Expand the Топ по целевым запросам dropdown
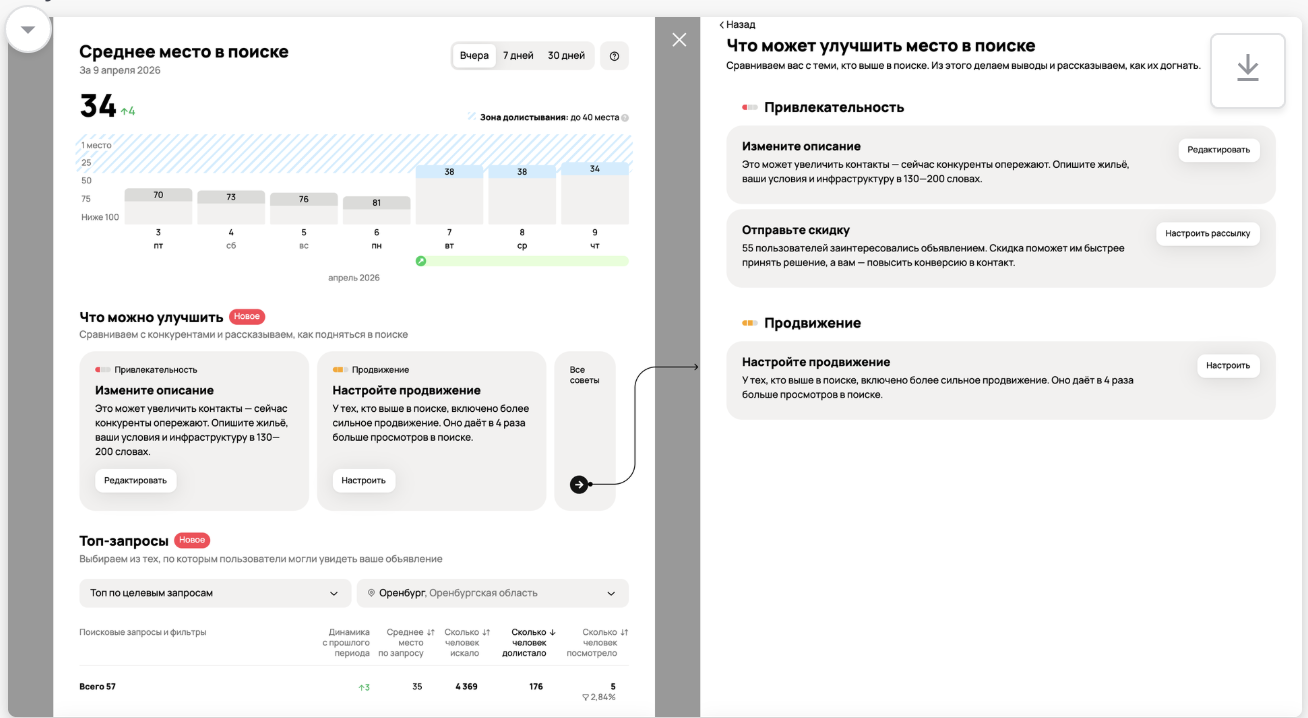Screen dimensions: 1308x718 coord(215,593)
